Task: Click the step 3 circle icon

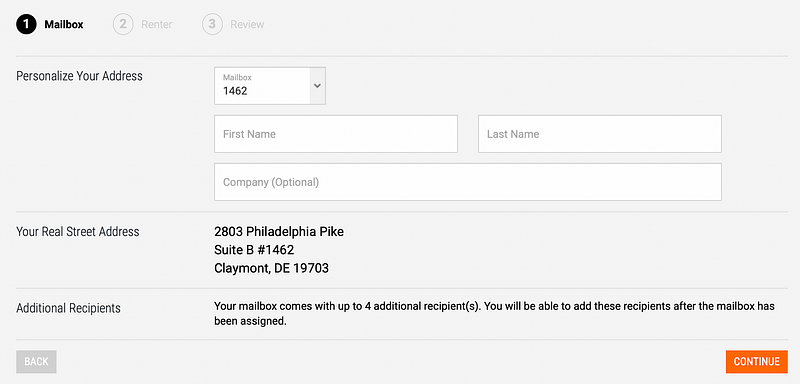Action: (212, 24)
